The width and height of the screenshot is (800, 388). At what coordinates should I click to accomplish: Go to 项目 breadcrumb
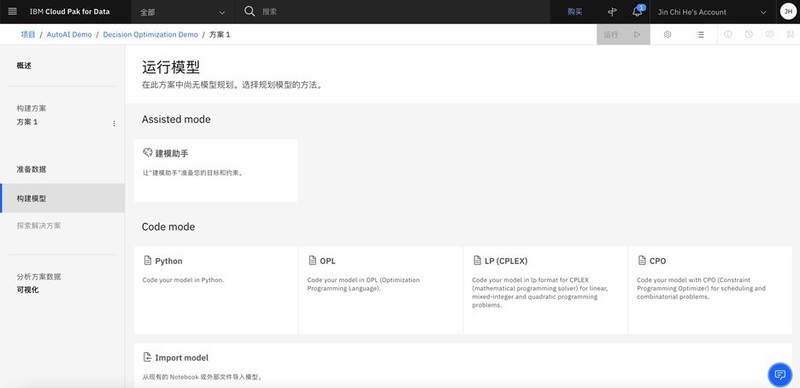(28, 35)
